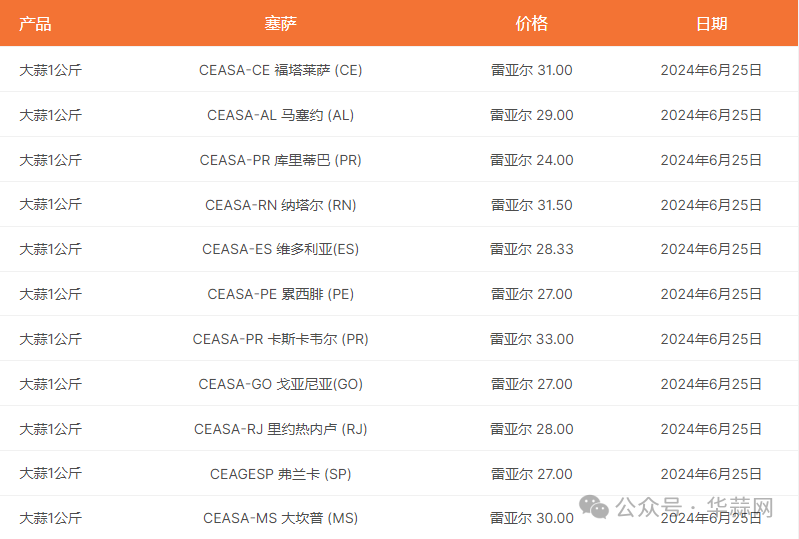Click the CEASA-PR 库里蒂巴 (PR) market name
The width and height of the screenshot is (799, 539).
(x=281, y=160)
